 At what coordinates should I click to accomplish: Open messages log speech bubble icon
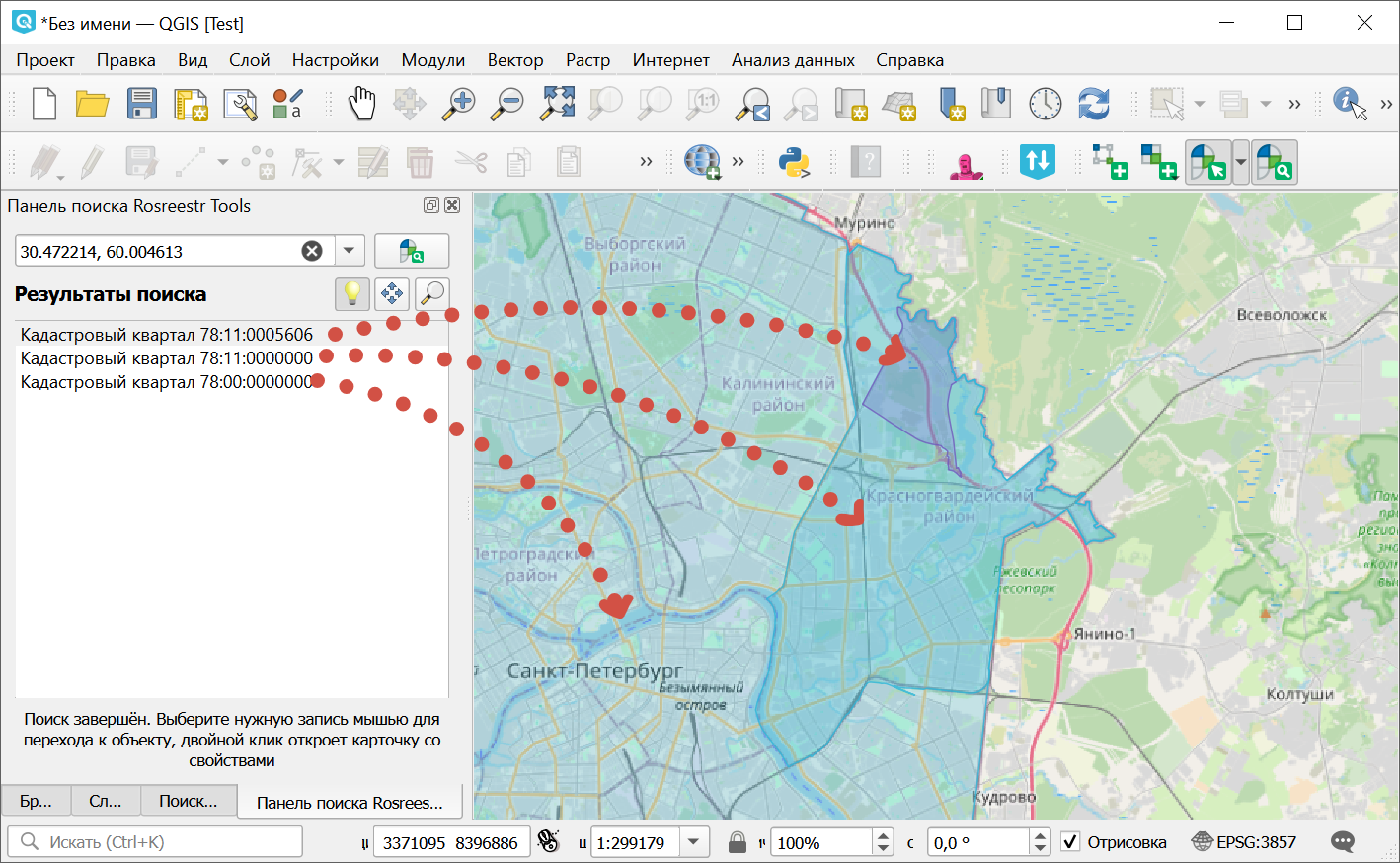1342,842
